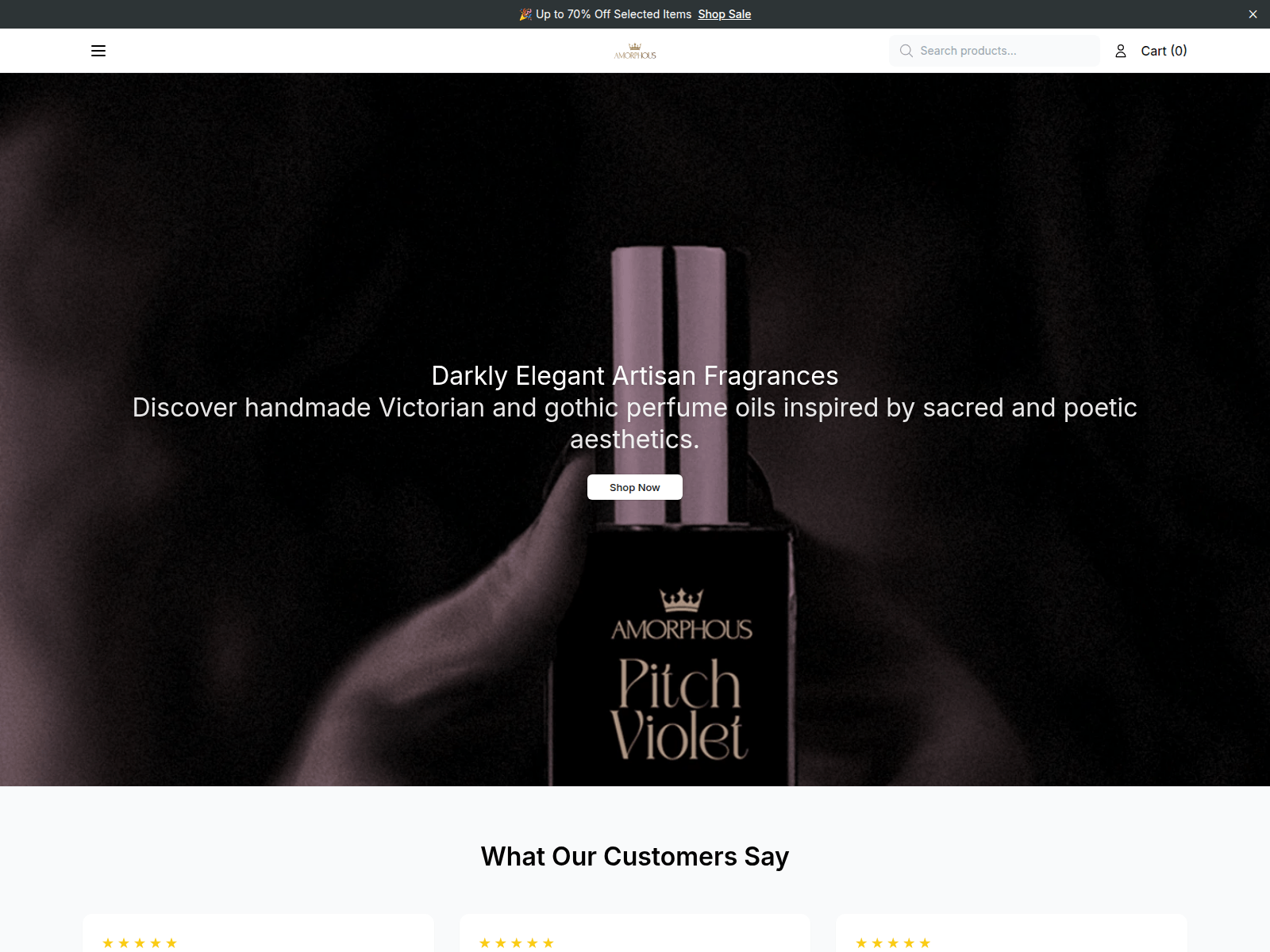Viewport: 1270px width, 952px height.
Task: Click the 'What Our Customers Say' heading
Action: tap(635, 857)
